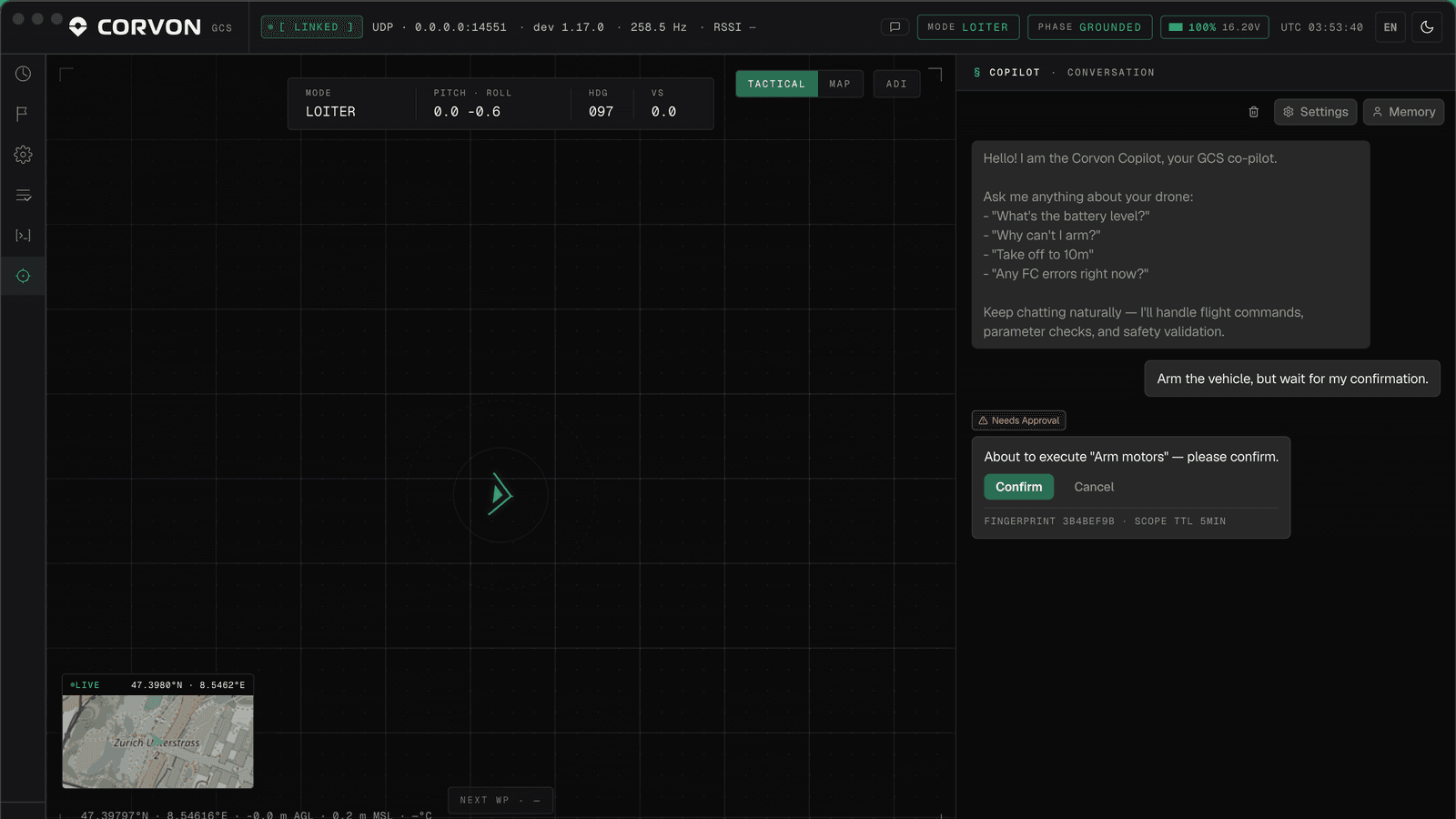Screen dimensions: 1456x819
Task: Toggle the LINKED connection status badge
Action: pyautogui.click(x=311, y=27)
